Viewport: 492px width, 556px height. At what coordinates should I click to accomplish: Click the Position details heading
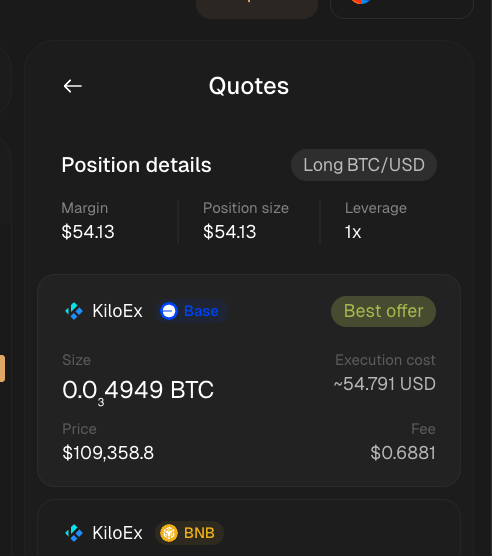click(x=136, y=165)
